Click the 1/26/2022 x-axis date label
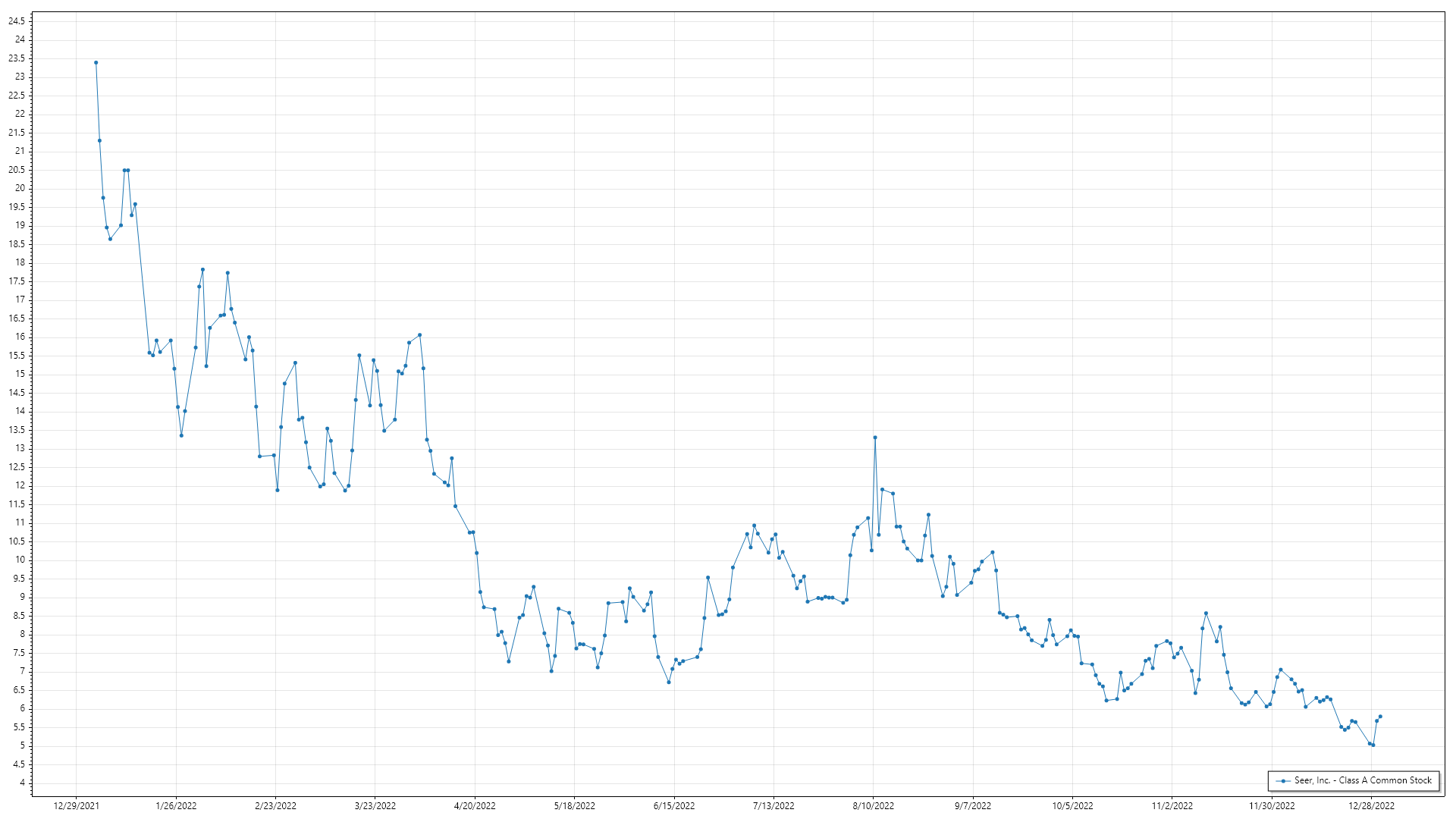 tap(176, 806)
